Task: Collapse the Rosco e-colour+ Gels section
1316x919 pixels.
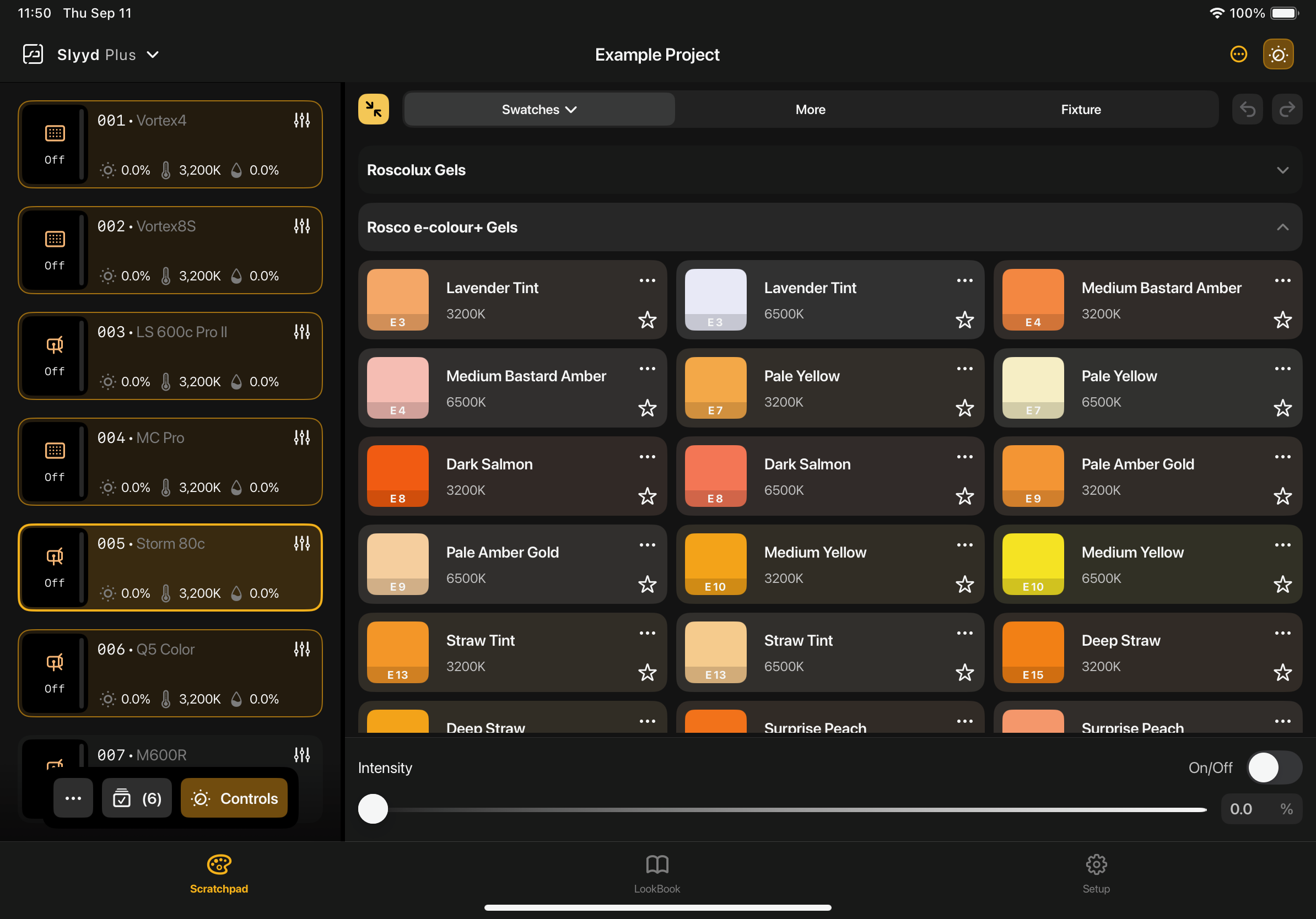Action: tap(1282, 228)
